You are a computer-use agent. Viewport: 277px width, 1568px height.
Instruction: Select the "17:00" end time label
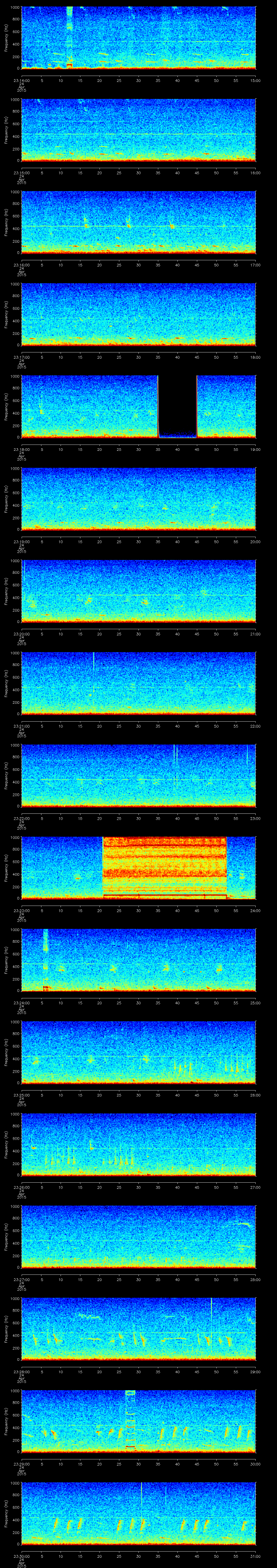click(x=255, y=265)
